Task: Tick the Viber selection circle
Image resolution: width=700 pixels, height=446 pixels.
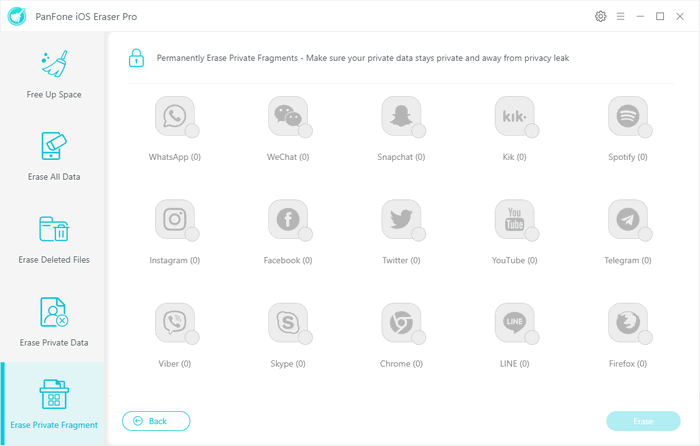Action: 192,338
